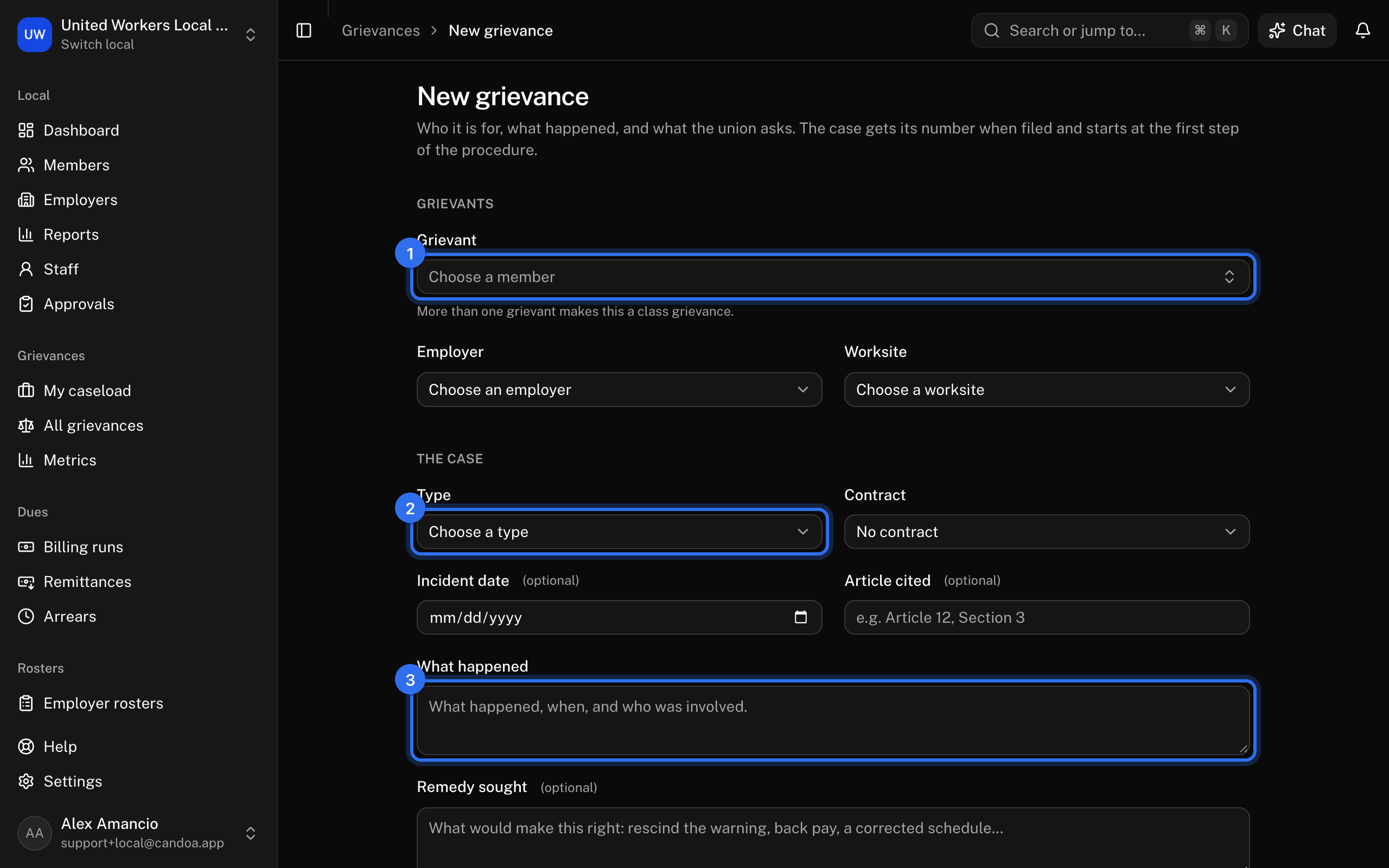
Task: Click the Employers building icon
Action: pos(26,200)
